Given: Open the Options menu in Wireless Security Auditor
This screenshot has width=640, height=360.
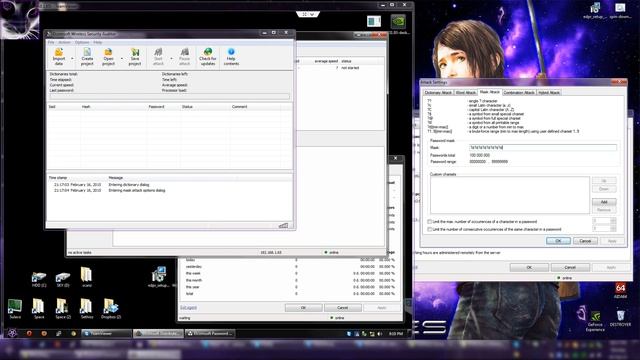Looking at the screenshot, I should (82, 42).
